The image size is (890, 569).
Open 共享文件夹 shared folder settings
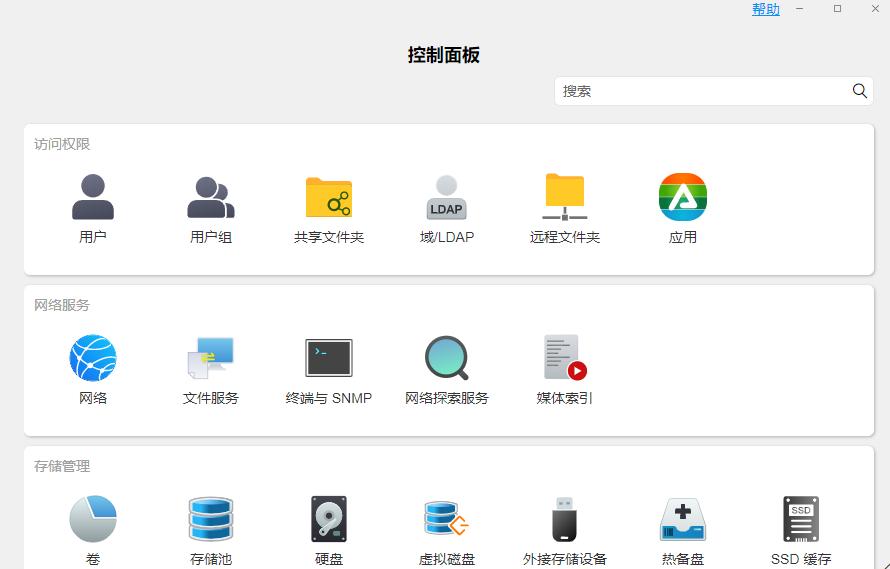pyautogui.click(x=329, y=198)
